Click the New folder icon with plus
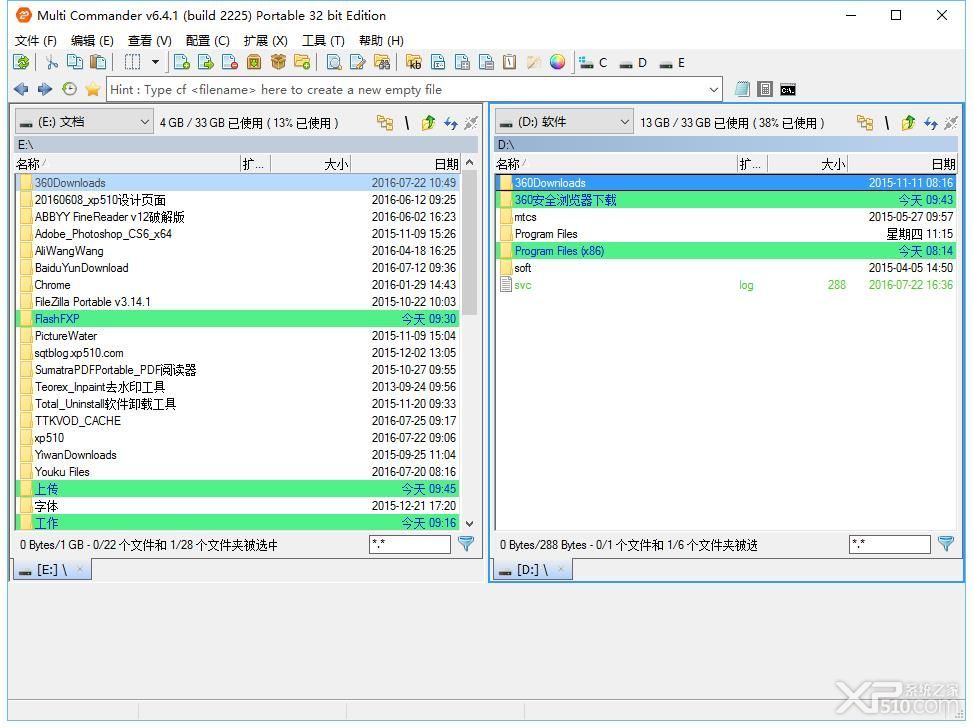The height and width of the screenshot is (728, 973). pyautogui.click(x=302, y=62)
